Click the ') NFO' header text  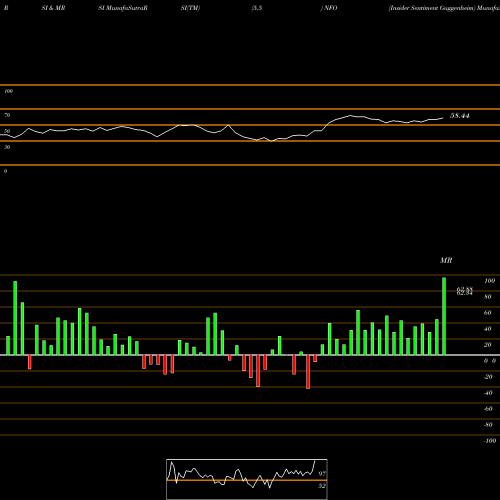point(329,8)
